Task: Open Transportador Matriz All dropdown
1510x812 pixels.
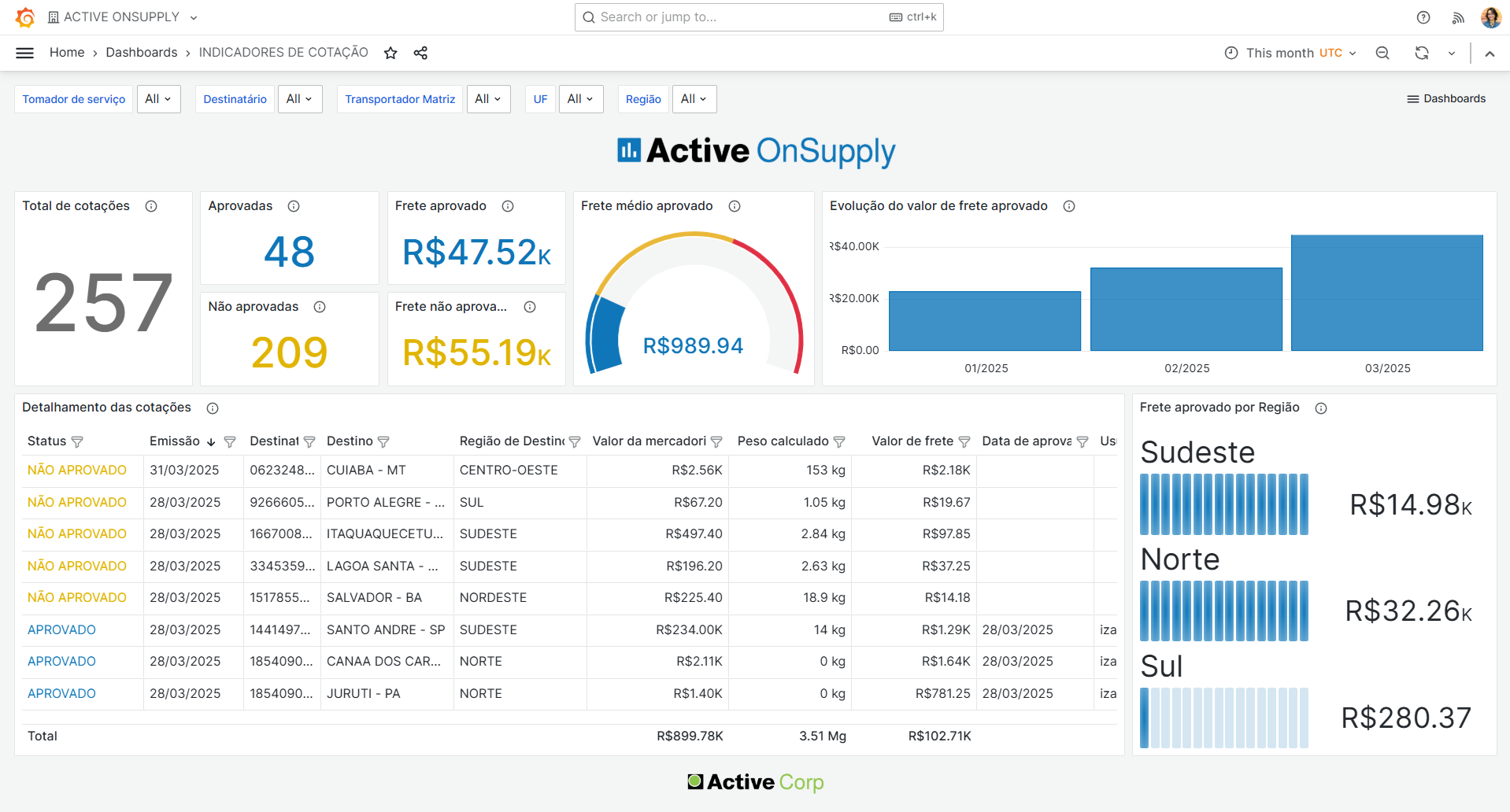Action: point(488,99)
